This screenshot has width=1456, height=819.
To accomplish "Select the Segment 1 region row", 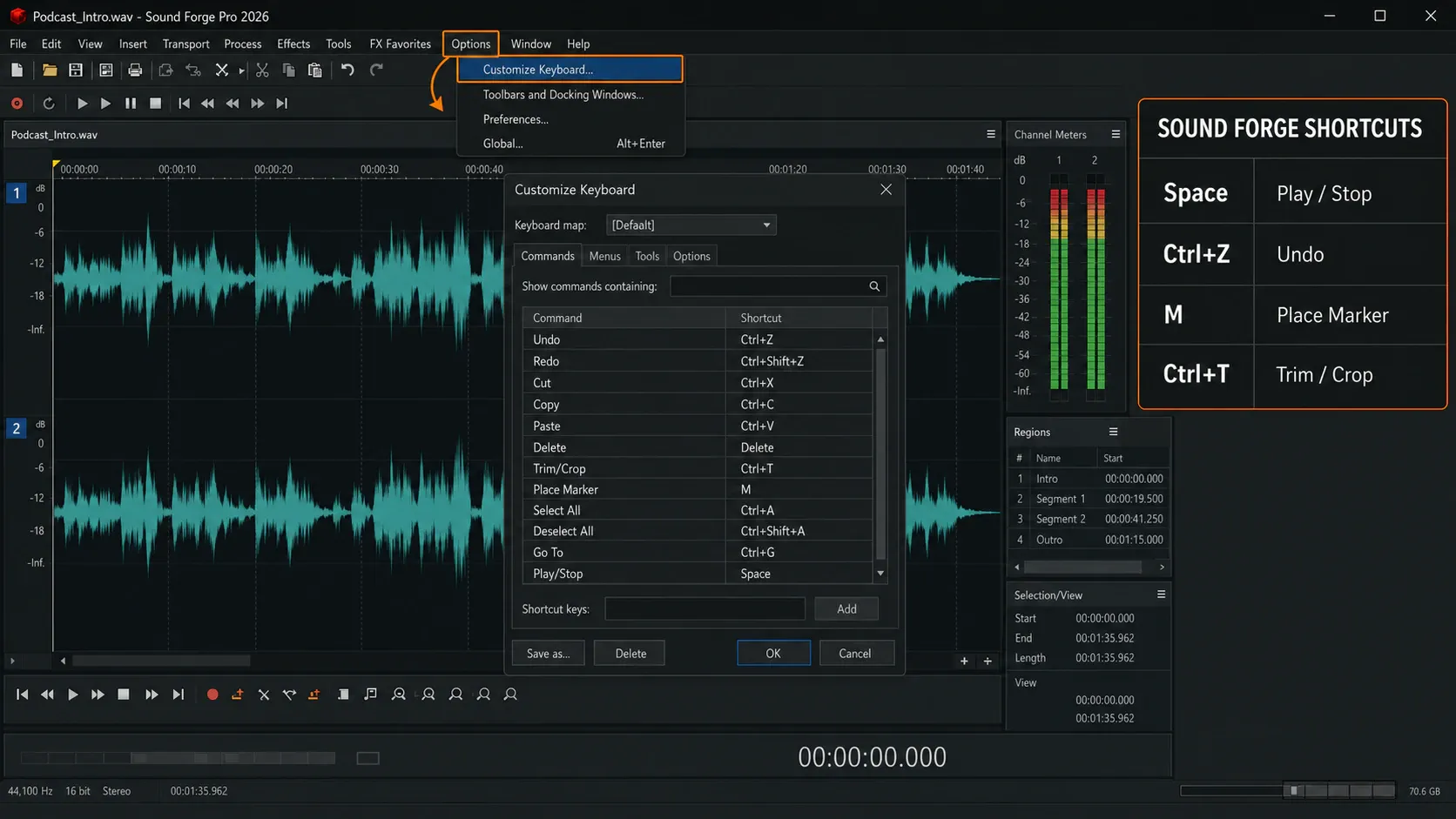I will [x=1089, y=499].
